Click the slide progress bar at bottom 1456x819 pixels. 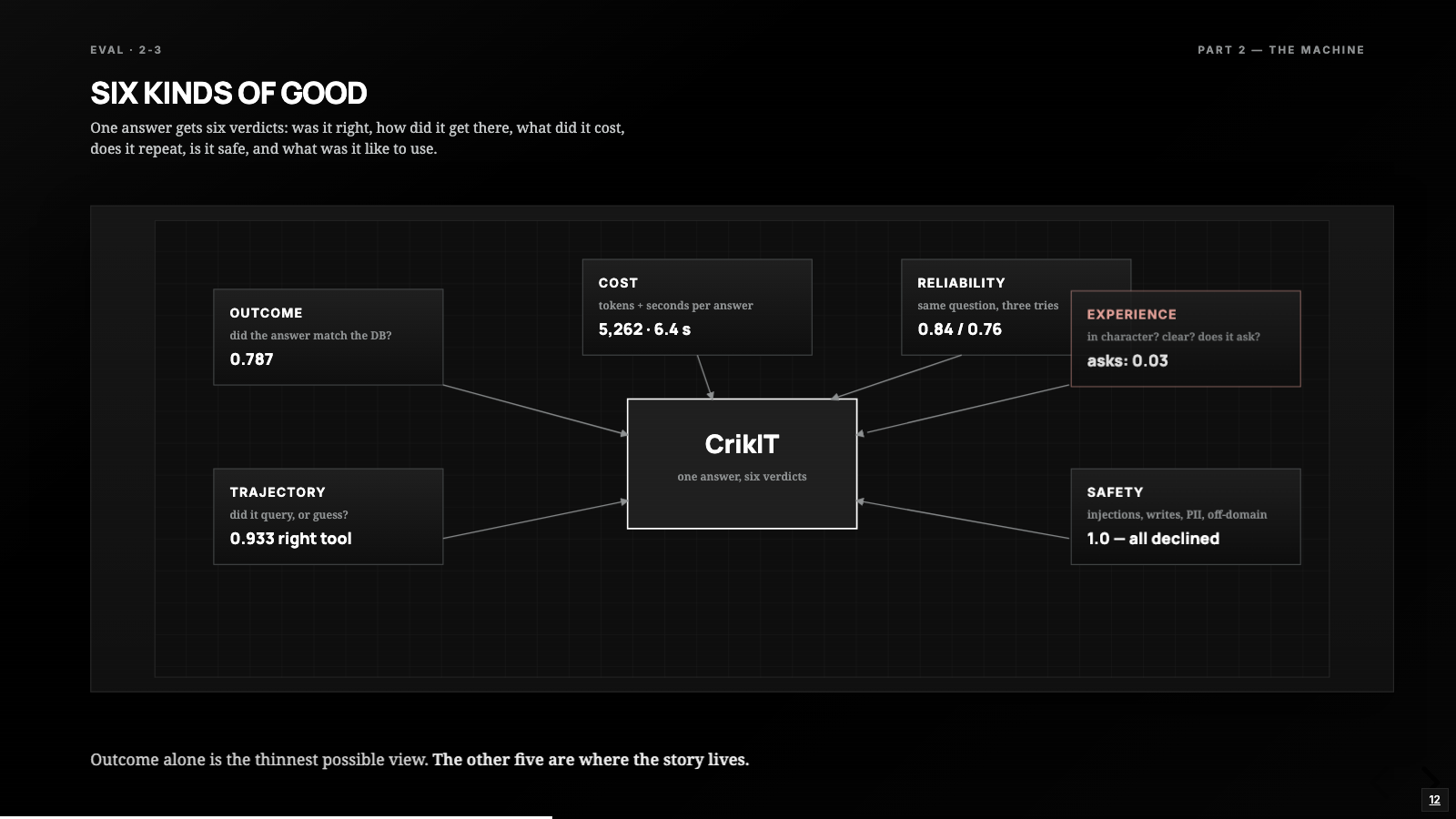(x=276, y=817)
